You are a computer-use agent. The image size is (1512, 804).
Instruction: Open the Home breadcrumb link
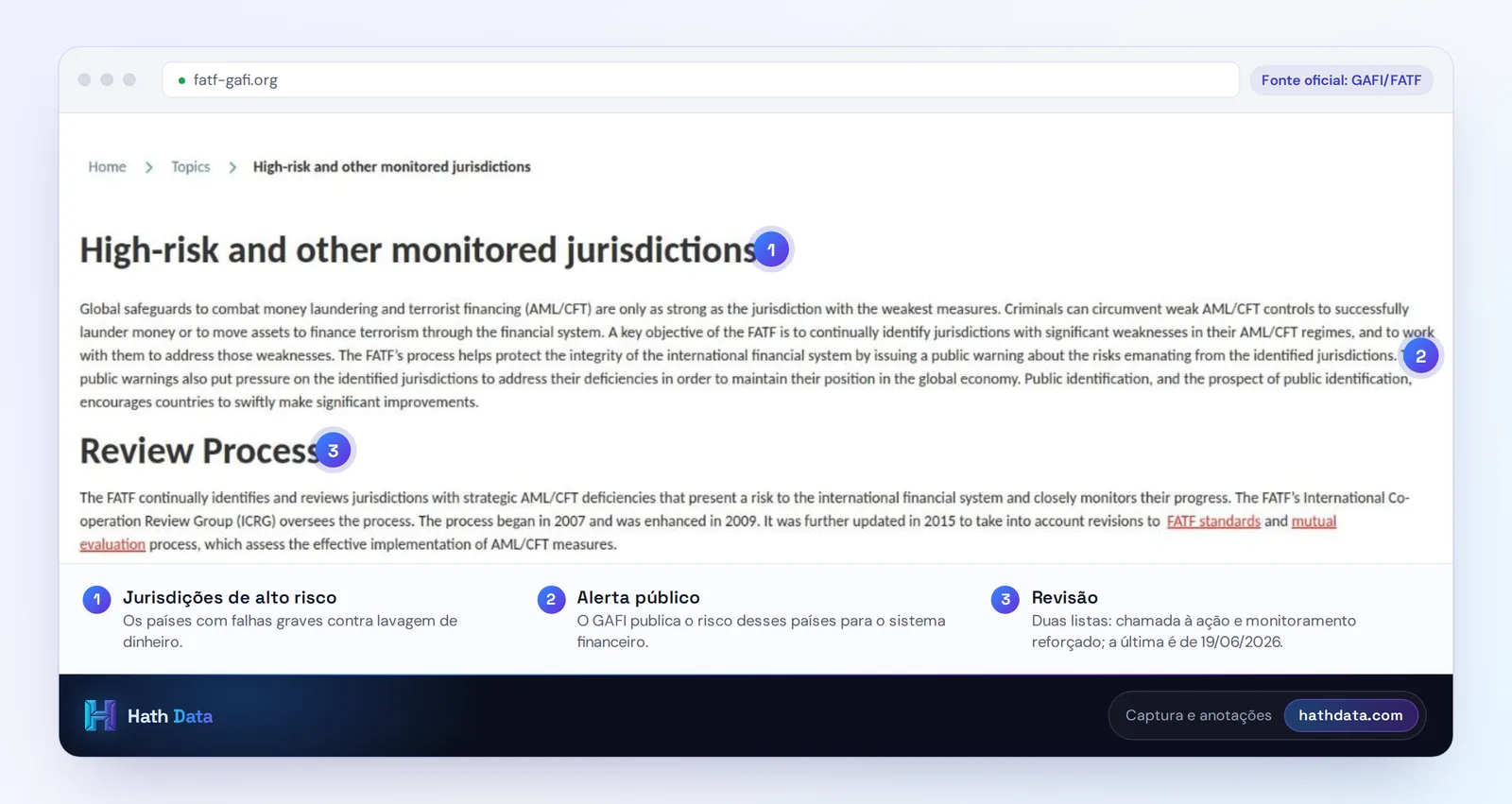click(107, 166)
